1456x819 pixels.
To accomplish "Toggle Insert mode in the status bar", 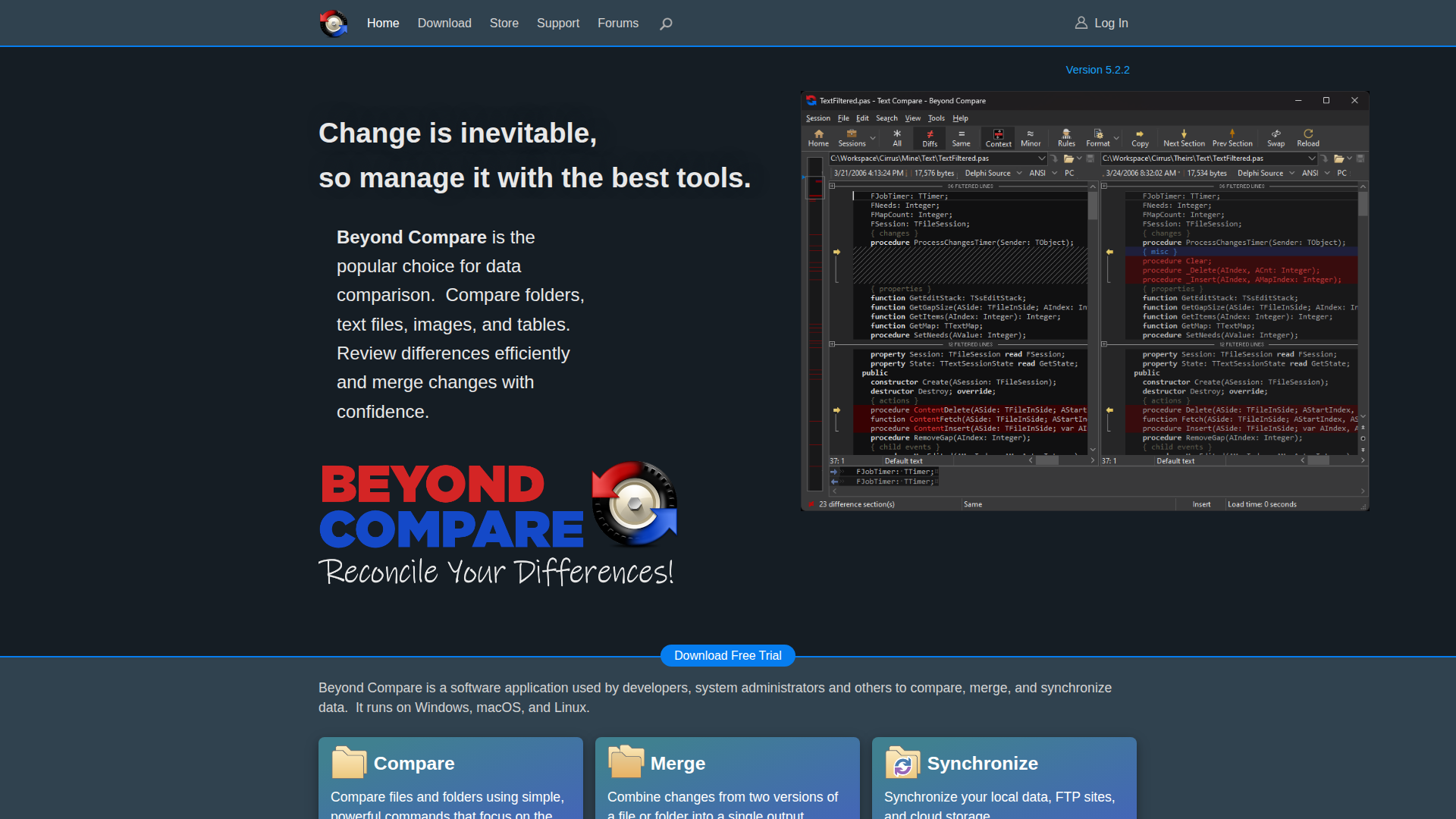I will (1201, 504).
